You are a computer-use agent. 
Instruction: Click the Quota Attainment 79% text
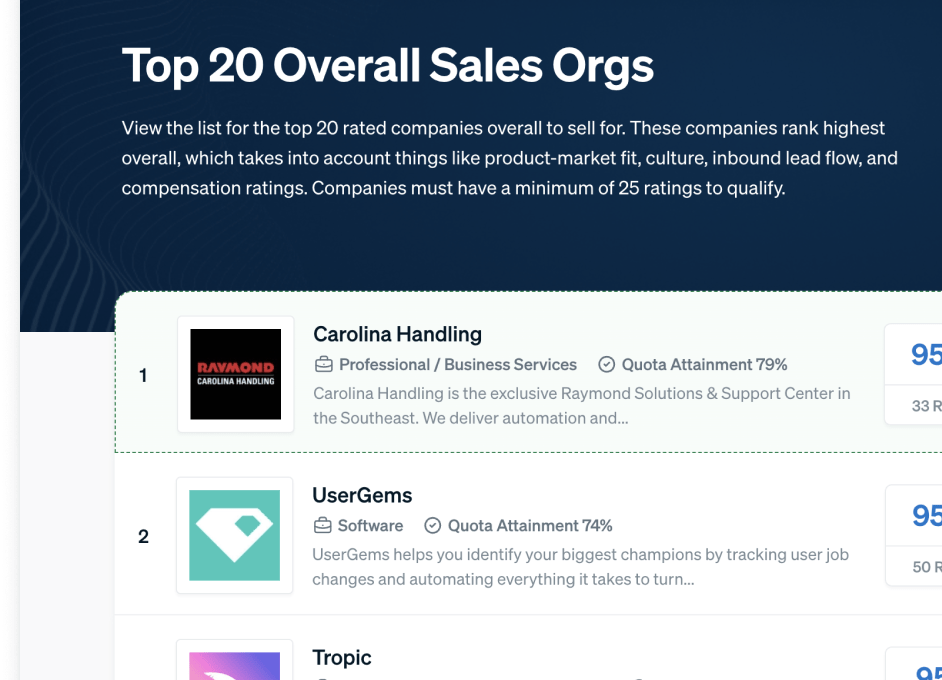(704, 365)
